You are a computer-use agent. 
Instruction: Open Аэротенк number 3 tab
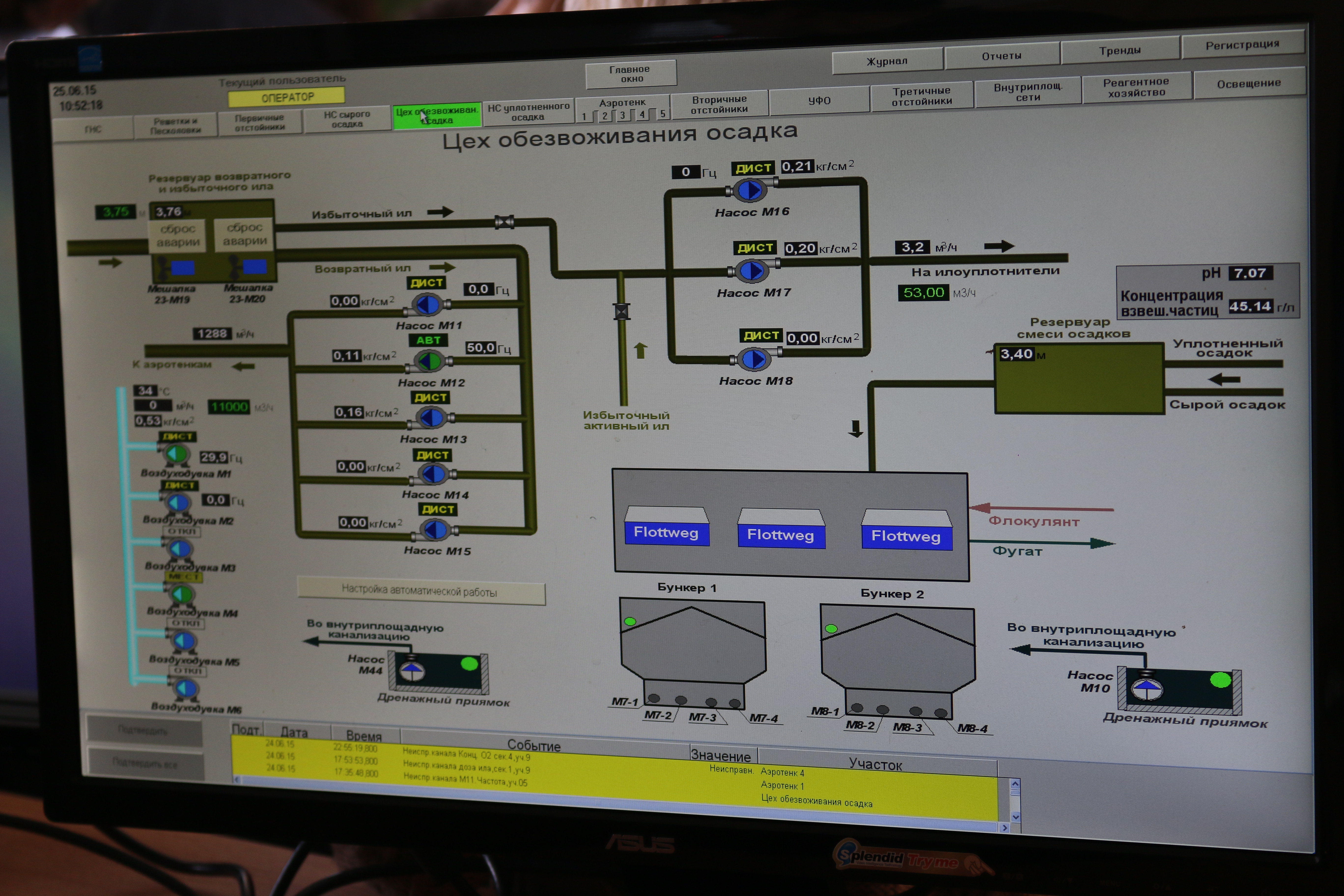tap(622, 115)
